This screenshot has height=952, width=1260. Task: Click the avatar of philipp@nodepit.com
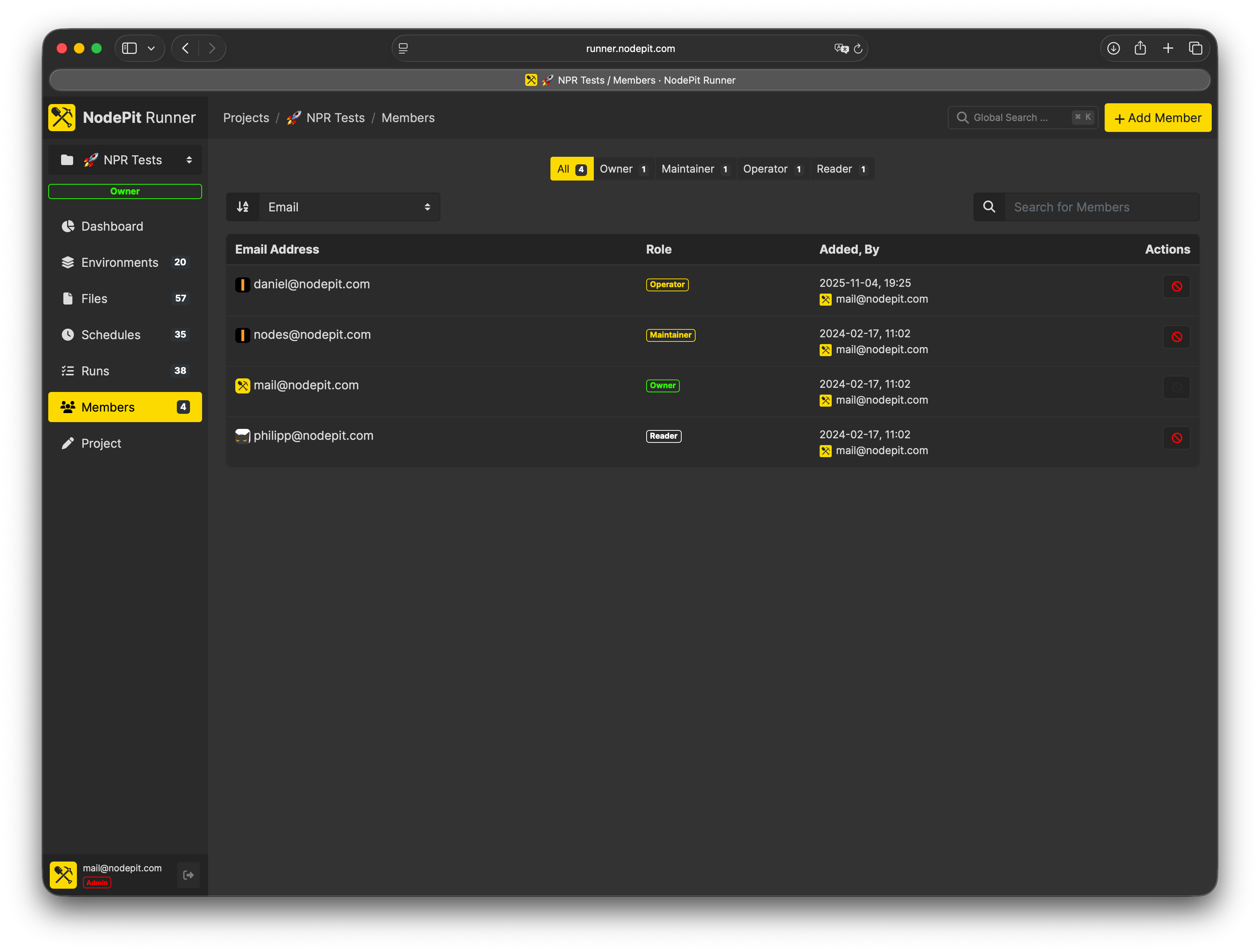click(x=243, y=436)
